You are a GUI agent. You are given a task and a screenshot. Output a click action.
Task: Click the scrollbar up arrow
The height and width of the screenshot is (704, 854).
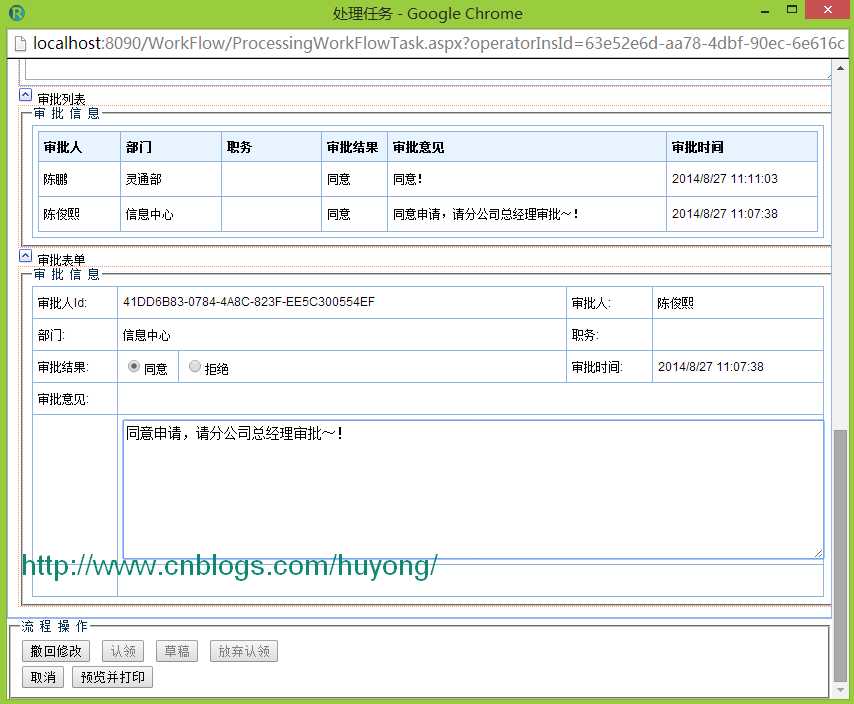tap(840, 69)
